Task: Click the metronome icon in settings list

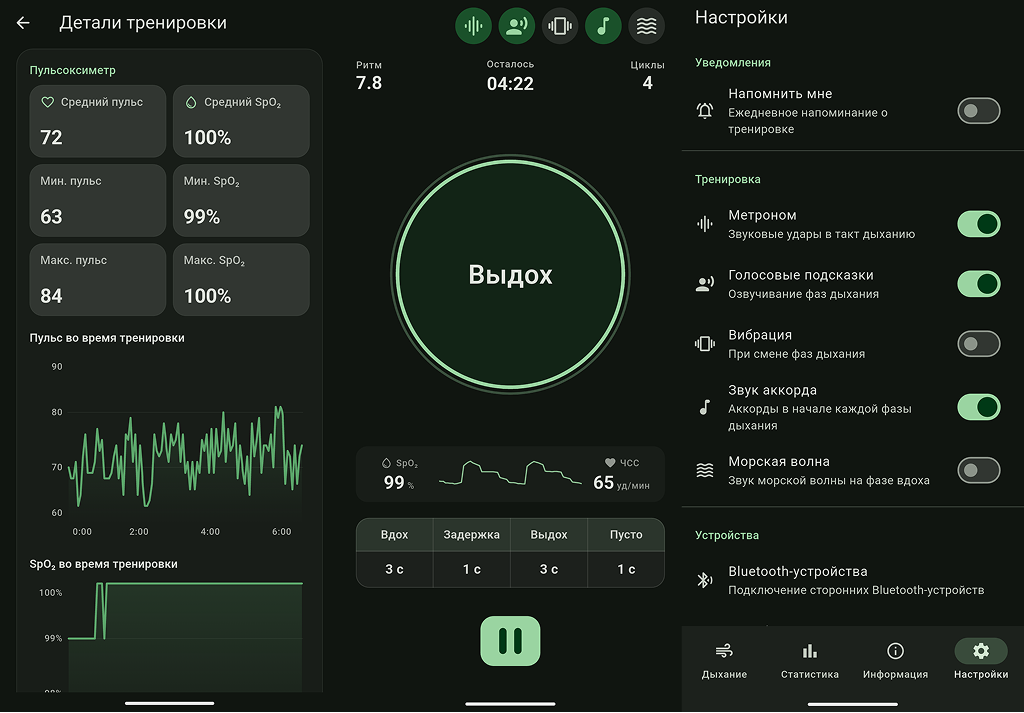Action: coord(705,224)
